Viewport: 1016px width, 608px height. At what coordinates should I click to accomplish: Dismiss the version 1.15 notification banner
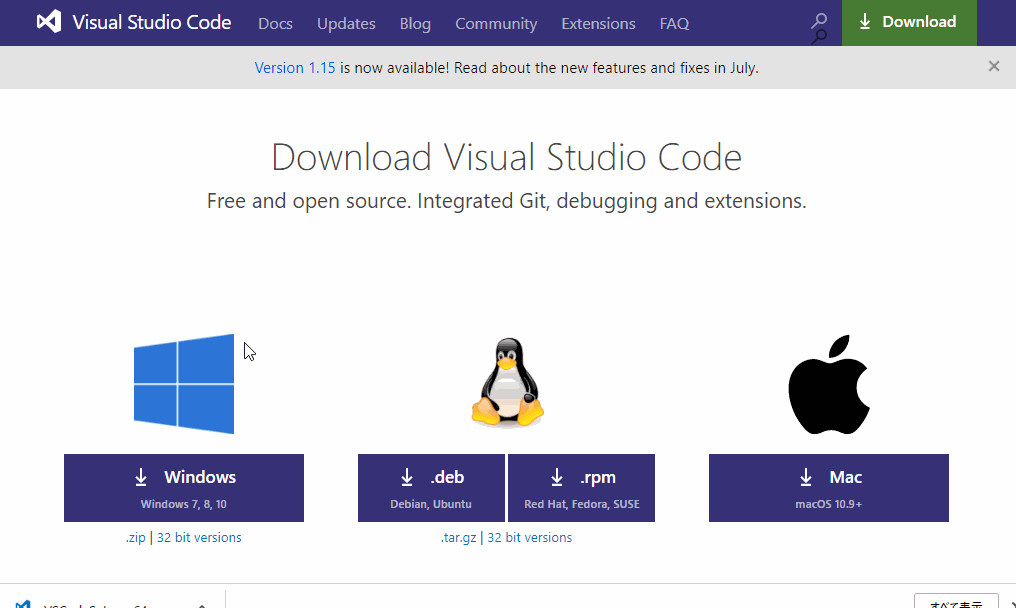993,67
